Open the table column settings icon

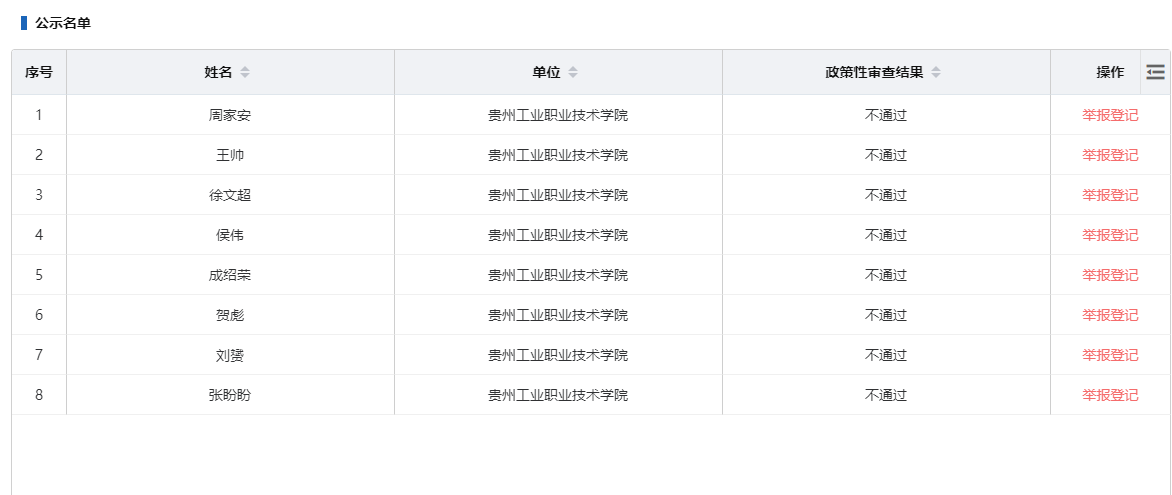pos(1155,72)
